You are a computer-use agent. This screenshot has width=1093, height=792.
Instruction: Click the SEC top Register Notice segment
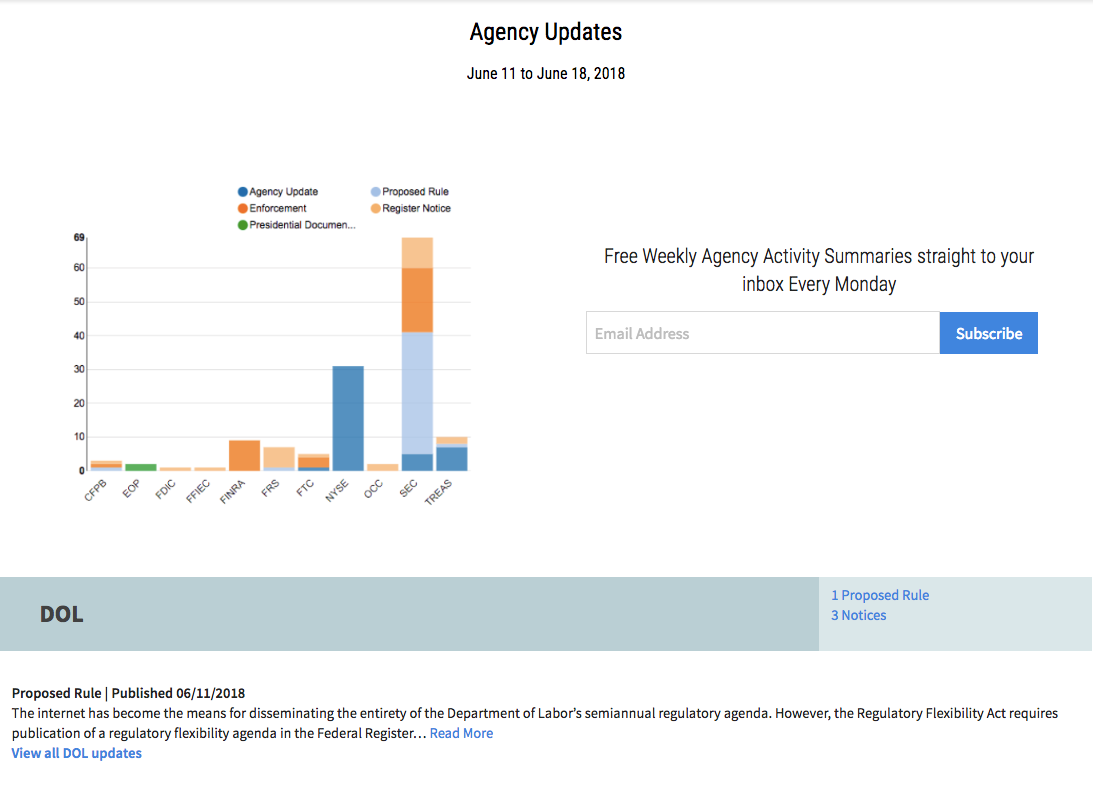(417, 253)
